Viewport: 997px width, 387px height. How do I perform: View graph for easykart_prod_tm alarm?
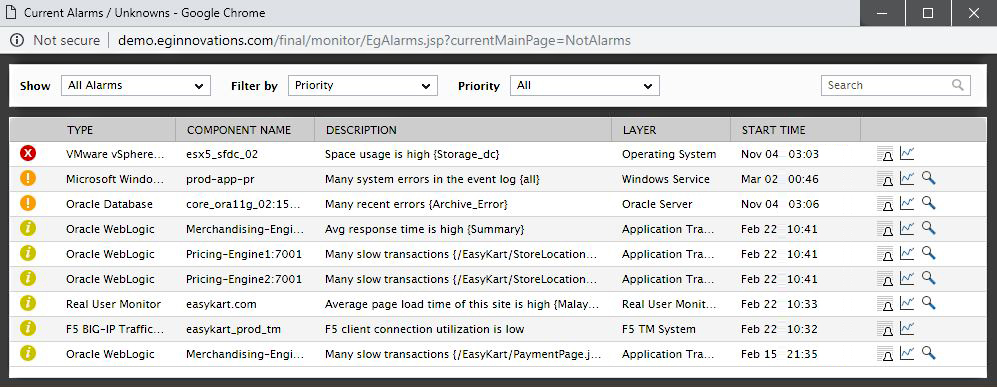click(907, 329)
